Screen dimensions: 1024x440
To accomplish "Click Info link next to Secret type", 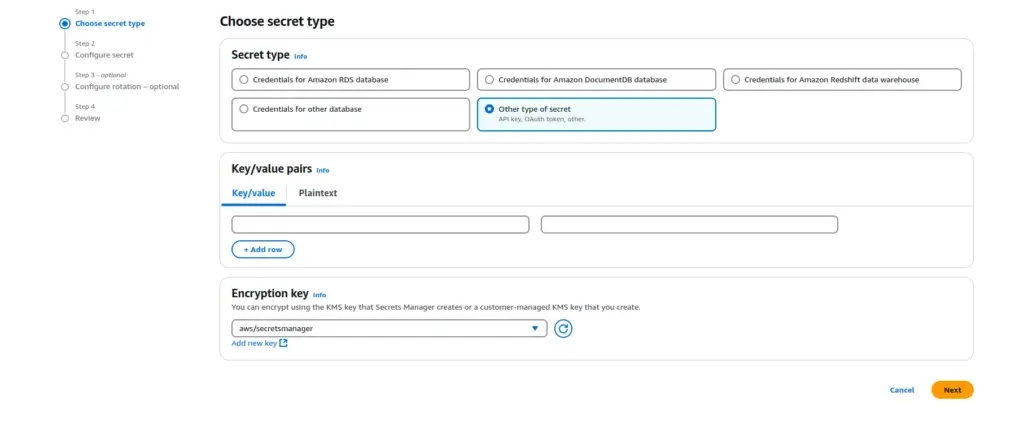I will pyautogui.click(x=300, y=56).
